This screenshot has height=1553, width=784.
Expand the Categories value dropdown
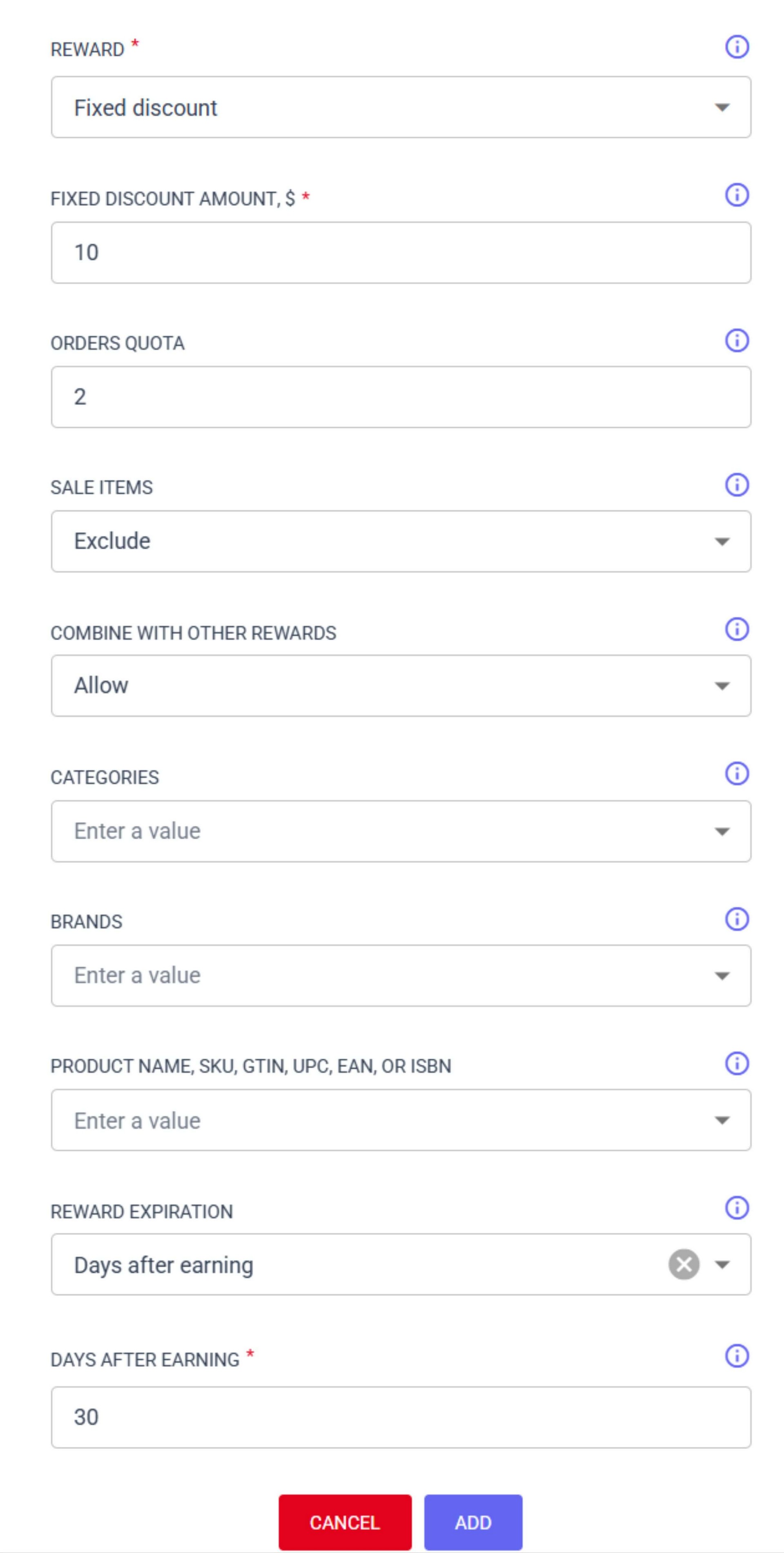point(722,831)
